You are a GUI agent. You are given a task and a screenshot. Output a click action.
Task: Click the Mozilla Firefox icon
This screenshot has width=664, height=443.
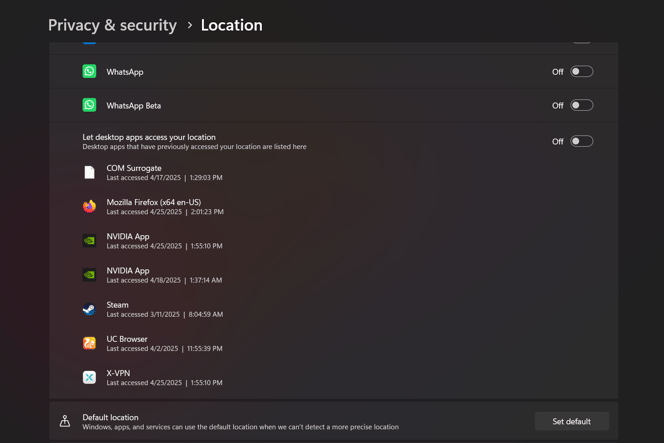[x=89, y=206]
